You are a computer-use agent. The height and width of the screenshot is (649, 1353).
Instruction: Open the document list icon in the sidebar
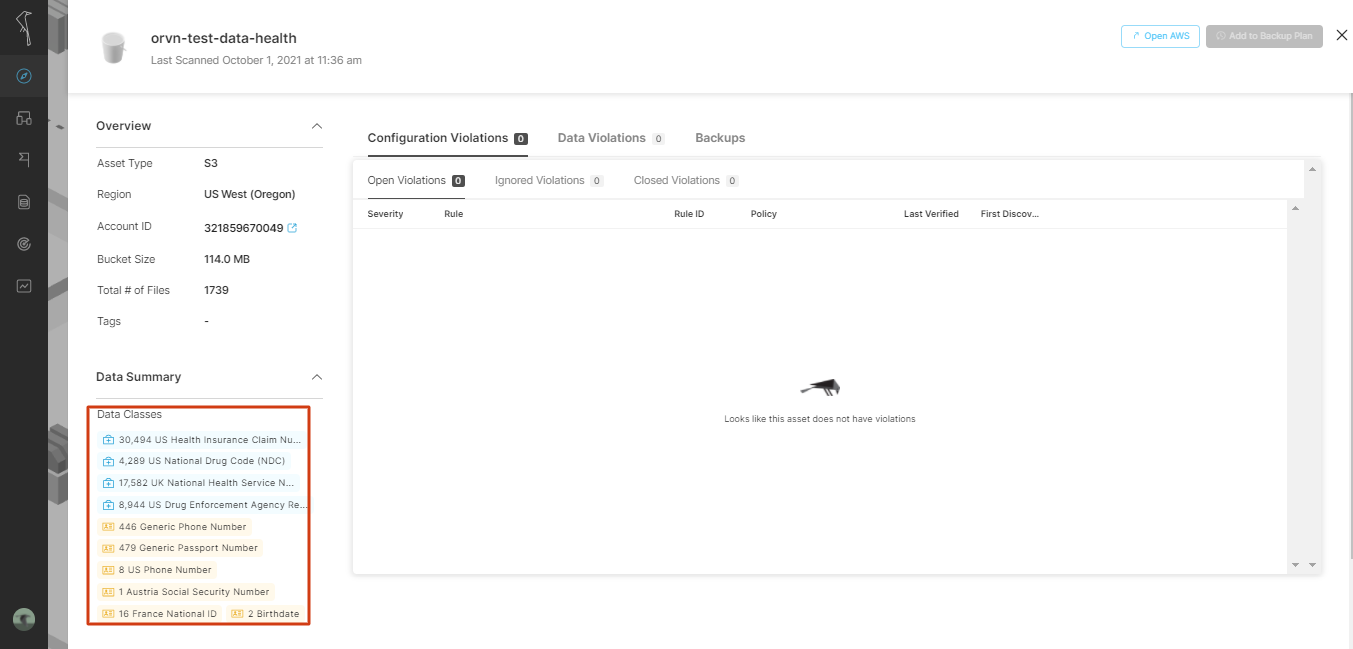24,202
